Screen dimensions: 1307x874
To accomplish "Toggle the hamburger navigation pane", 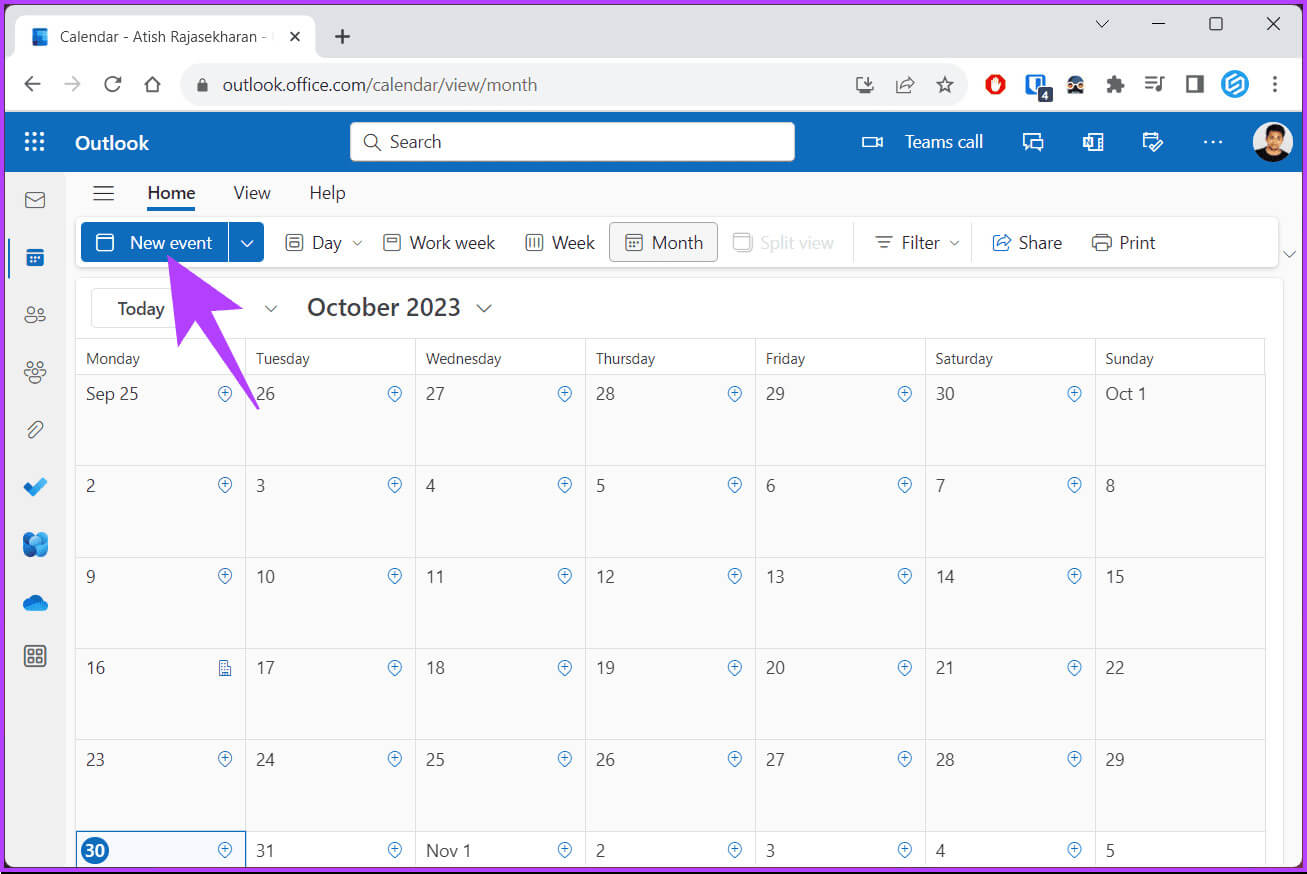I will [x=103, y=193].
